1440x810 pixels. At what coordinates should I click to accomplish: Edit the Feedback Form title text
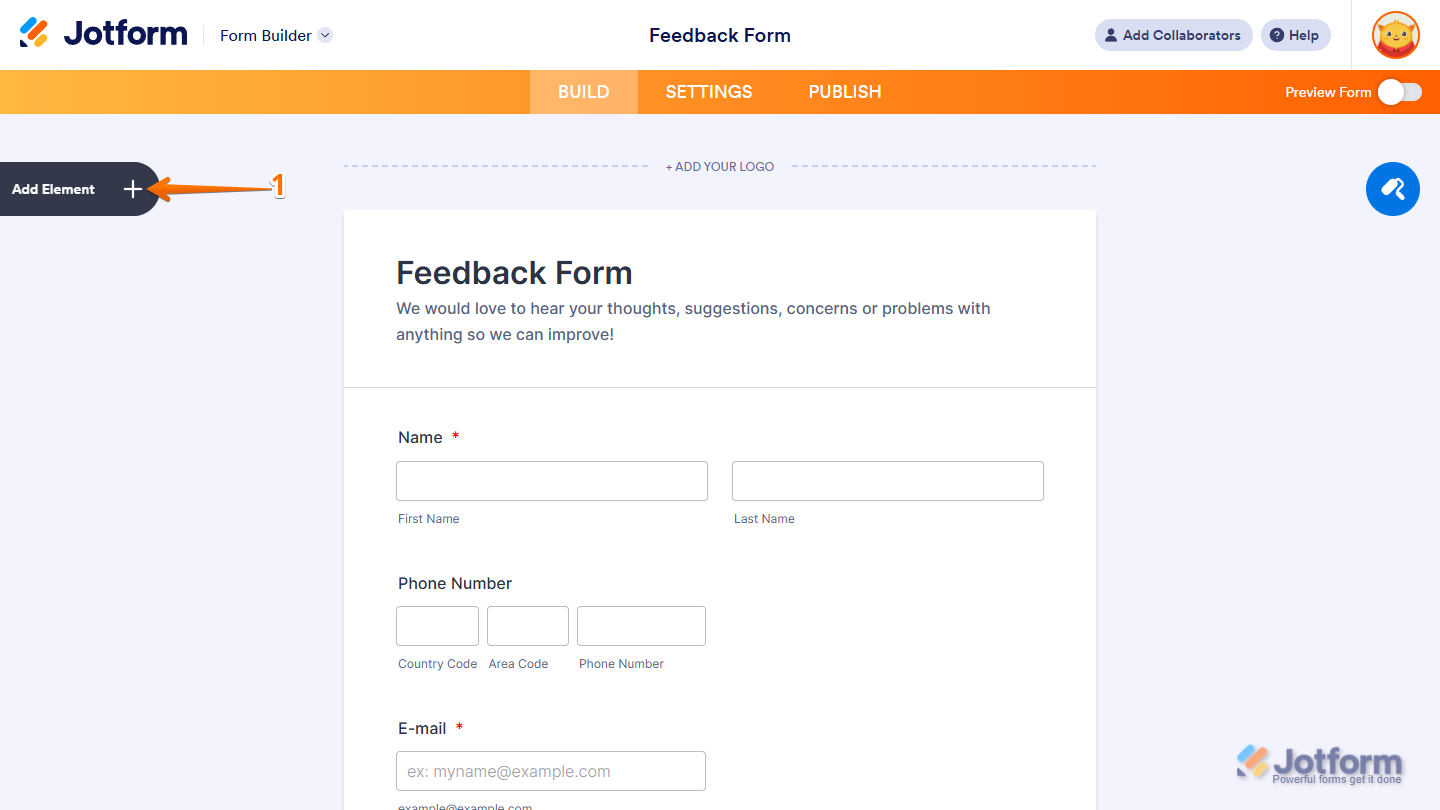click(514, 272)
